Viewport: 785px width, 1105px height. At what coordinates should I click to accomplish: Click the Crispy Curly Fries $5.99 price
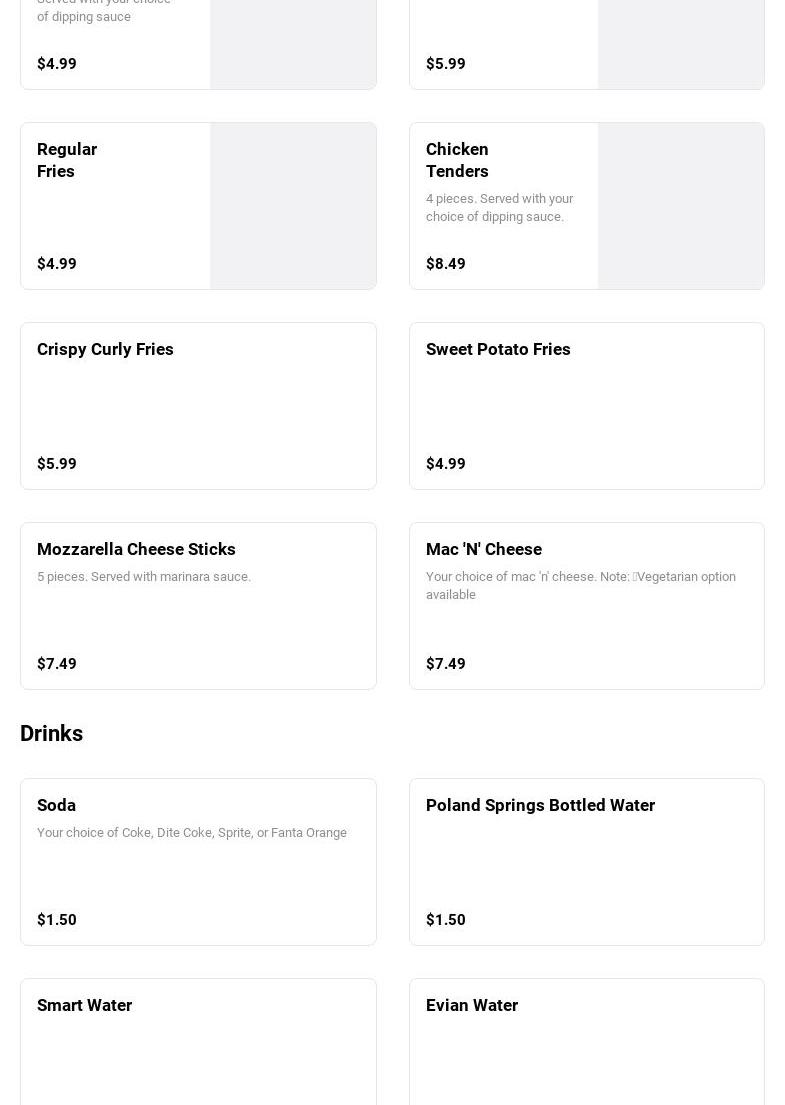(x=57, y=464)
